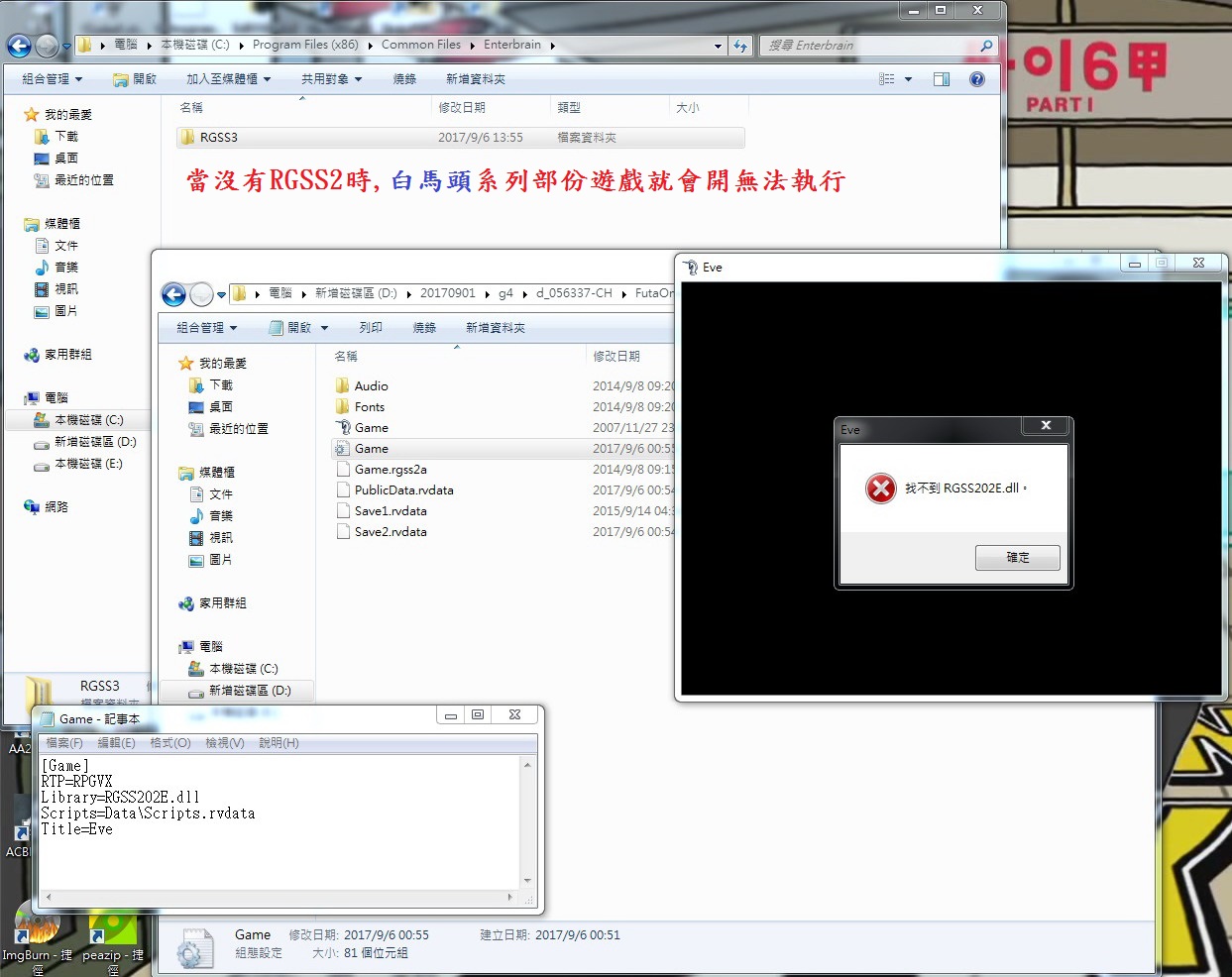Open the 檔案(F) menu in Notepad
This screenshot has width=1232, height=977.
click(64, 743)
